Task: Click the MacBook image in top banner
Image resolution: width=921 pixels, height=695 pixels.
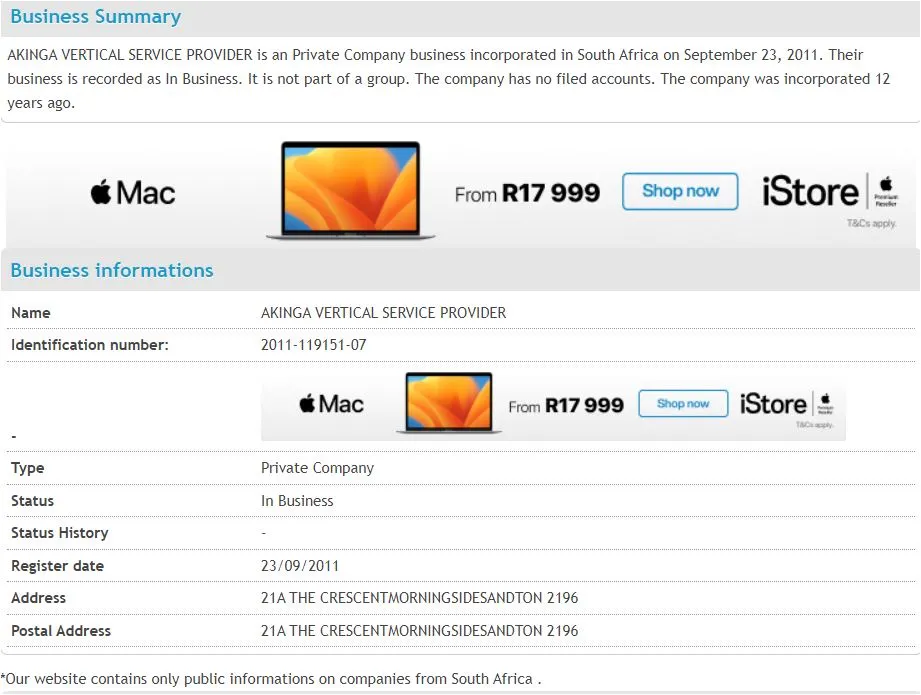Action: (351, 190)
